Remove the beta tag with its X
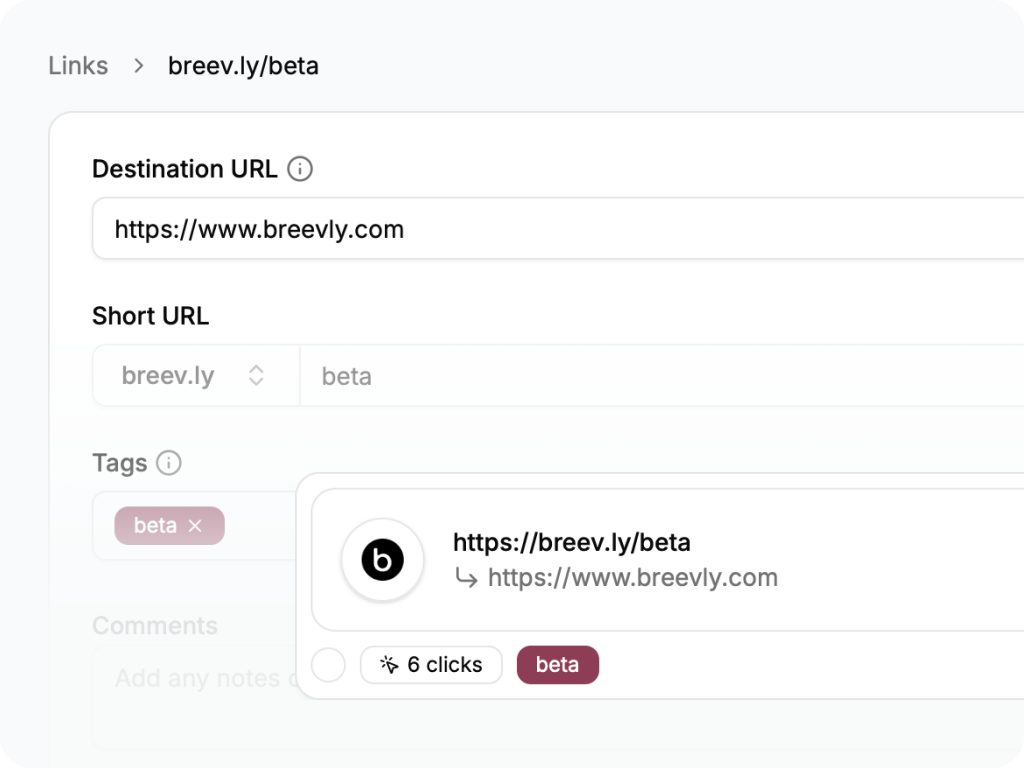1024x768 pixels. click(x=195, y=526)
